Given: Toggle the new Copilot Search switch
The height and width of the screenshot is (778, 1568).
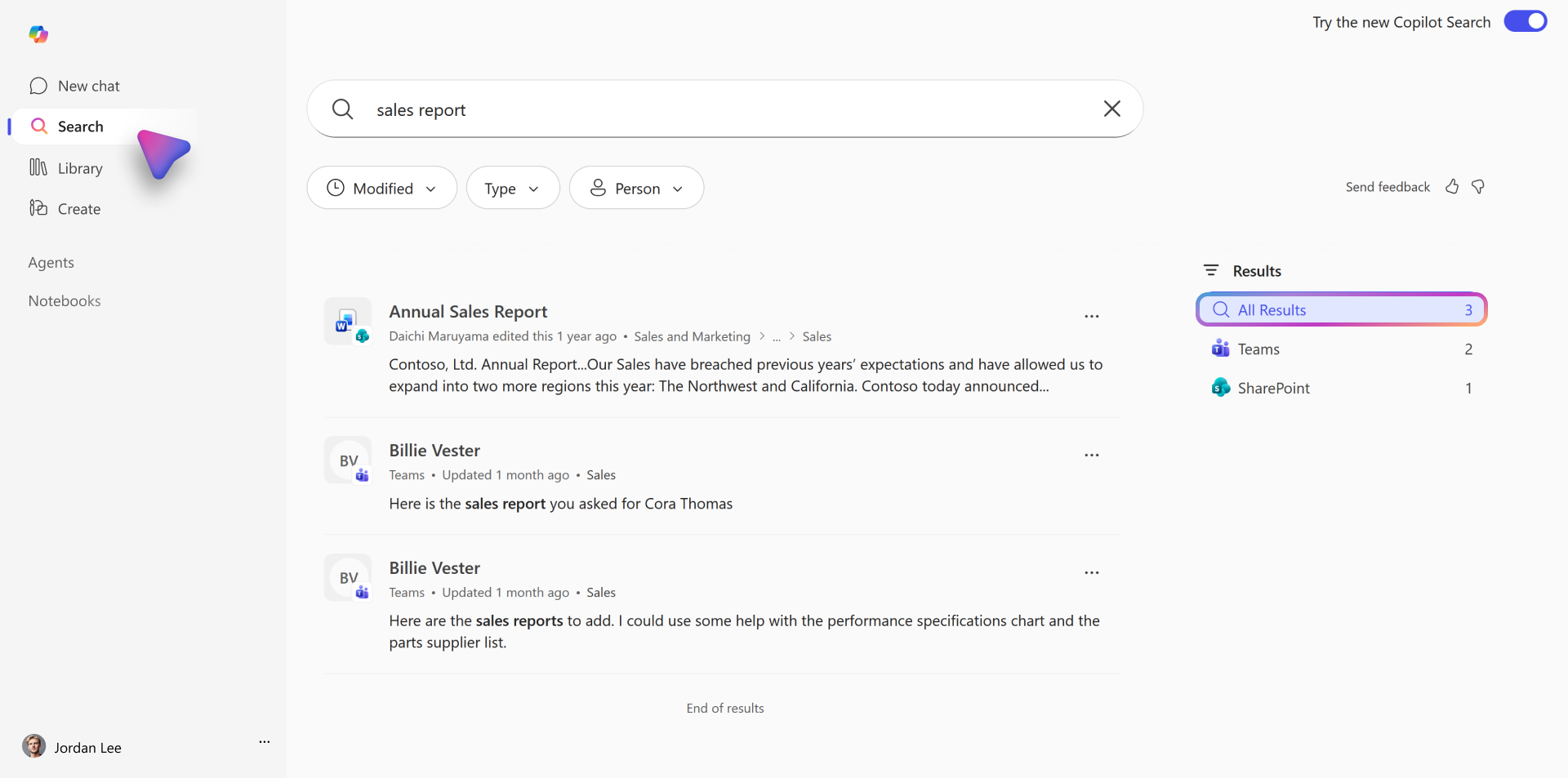Looking at the screenshot, I should tap(1525, 22).
